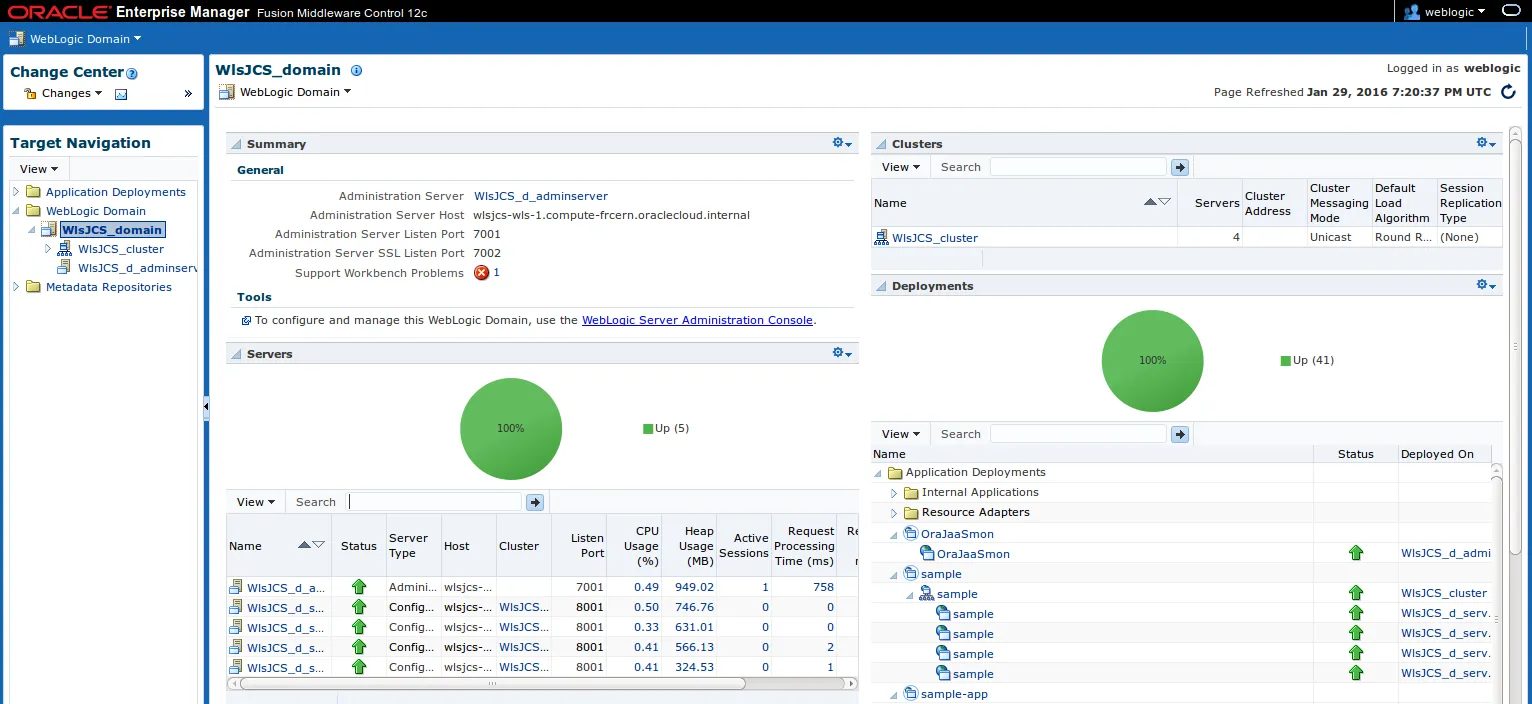The width and height of the screenshot is (1532, 704).
Task: Open the WlsJCS_d_adminserver Administration Server link
Action: pos(541,196)
